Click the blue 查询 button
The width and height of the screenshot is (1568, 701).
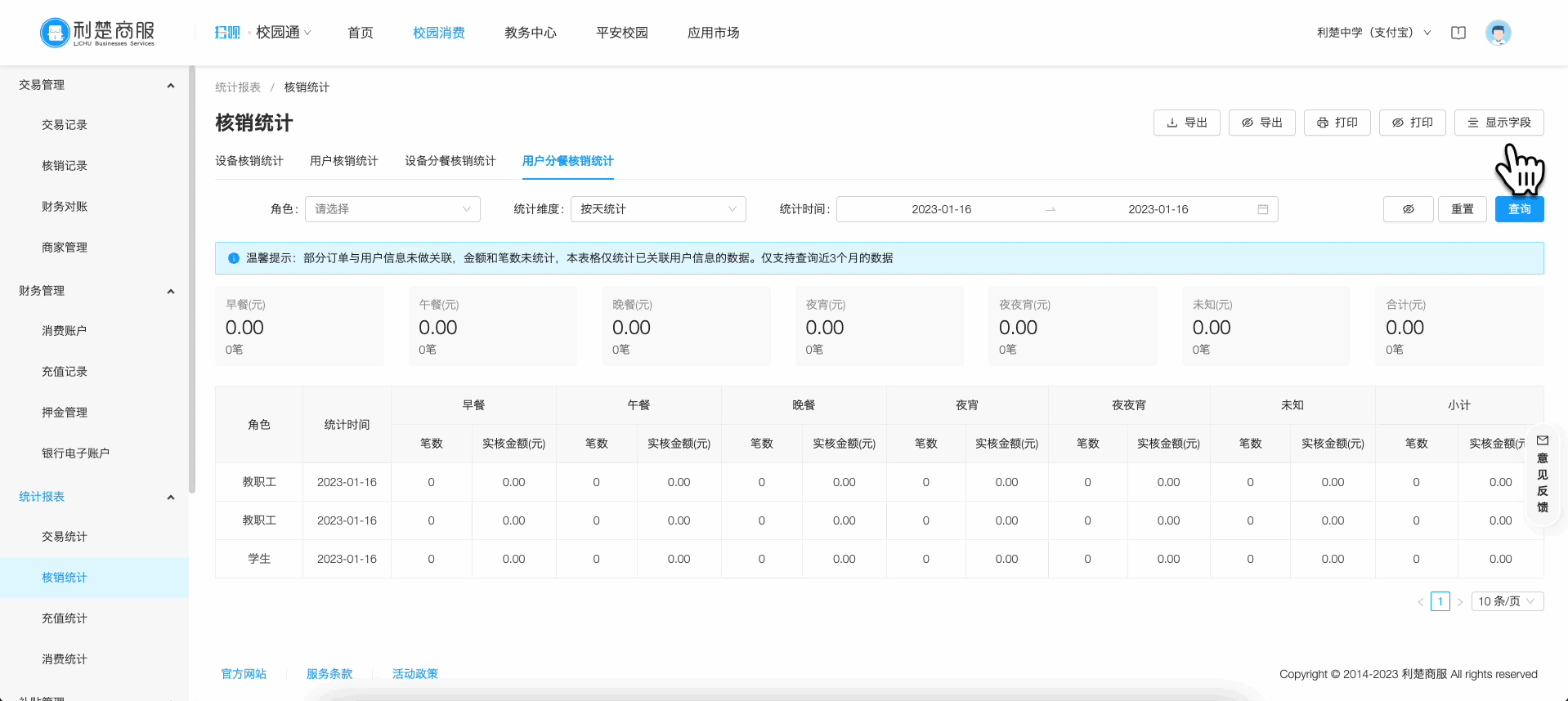(x=1519, y=209)
